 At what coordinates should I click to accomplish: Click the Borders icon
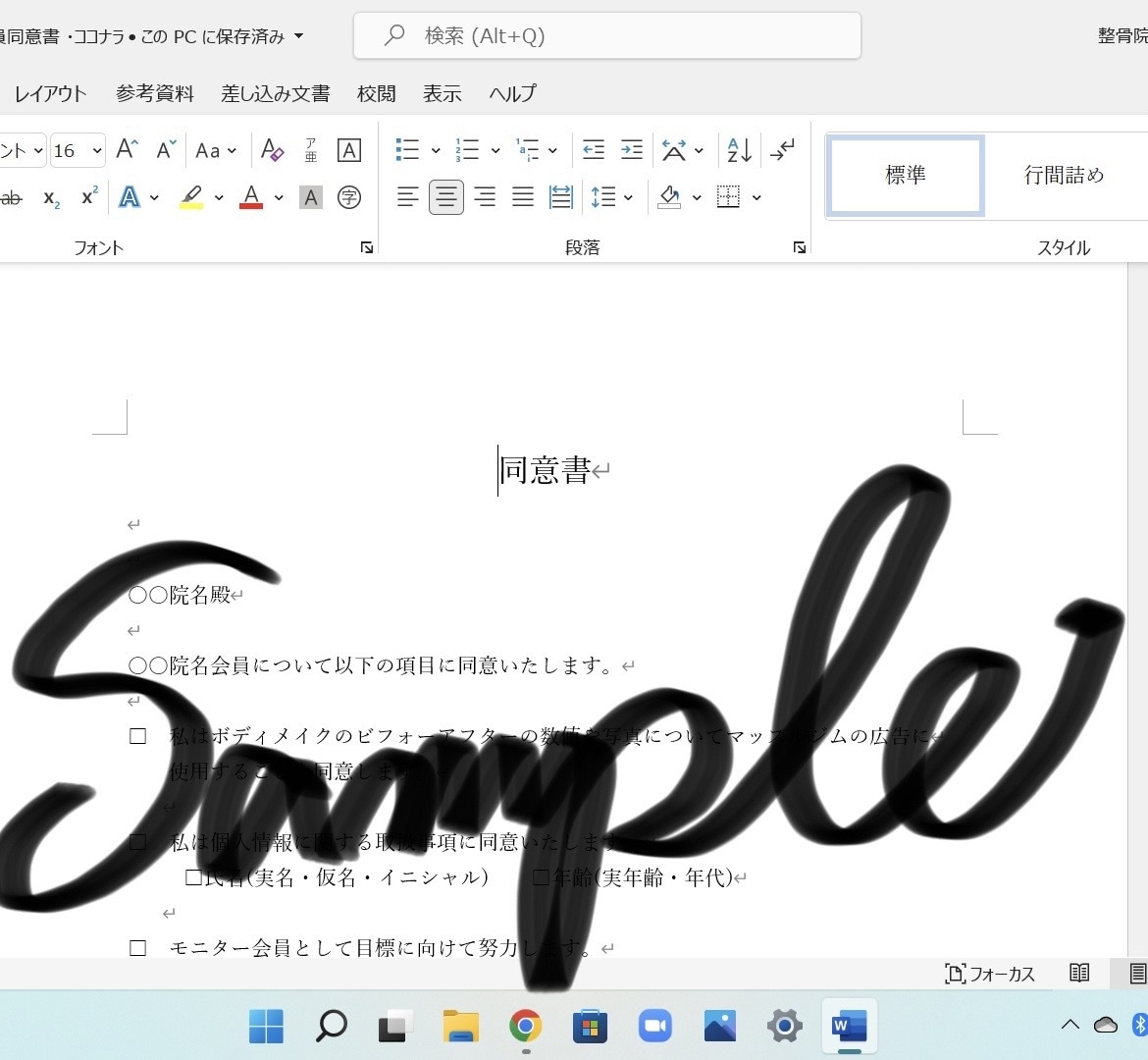pos(728,197)
